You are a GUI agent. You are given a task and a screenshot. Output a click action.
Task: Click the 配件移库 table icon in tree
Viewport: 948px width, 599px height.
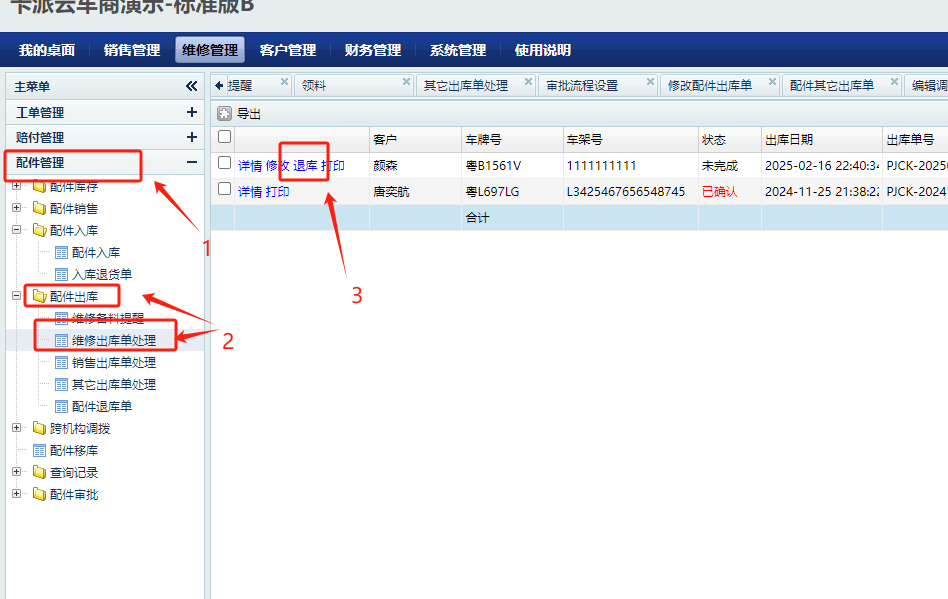[x=40, y=451]
